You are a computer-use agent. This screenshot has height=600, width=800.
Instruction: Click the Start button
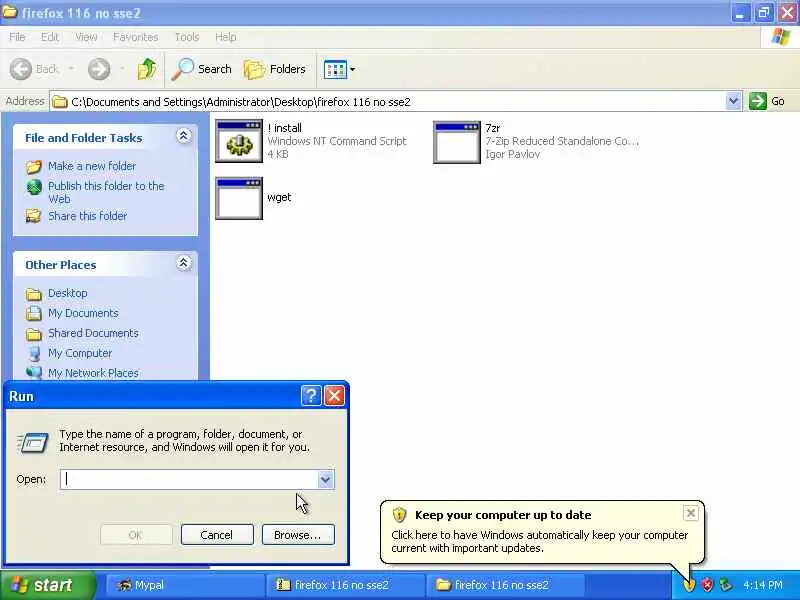(48, 585)
